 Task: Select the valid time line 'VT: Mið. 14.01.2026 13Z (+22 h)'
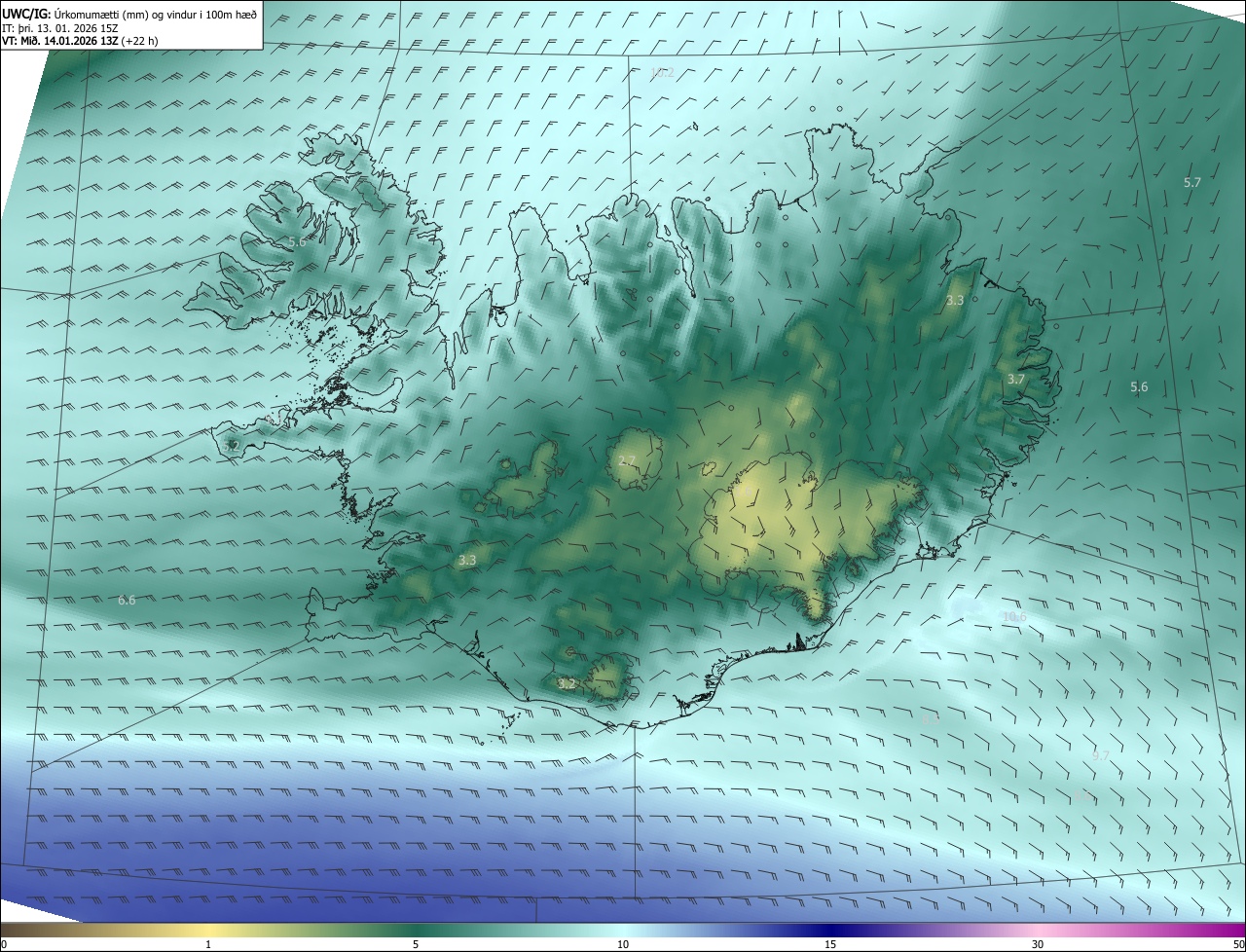coord(80,41)
